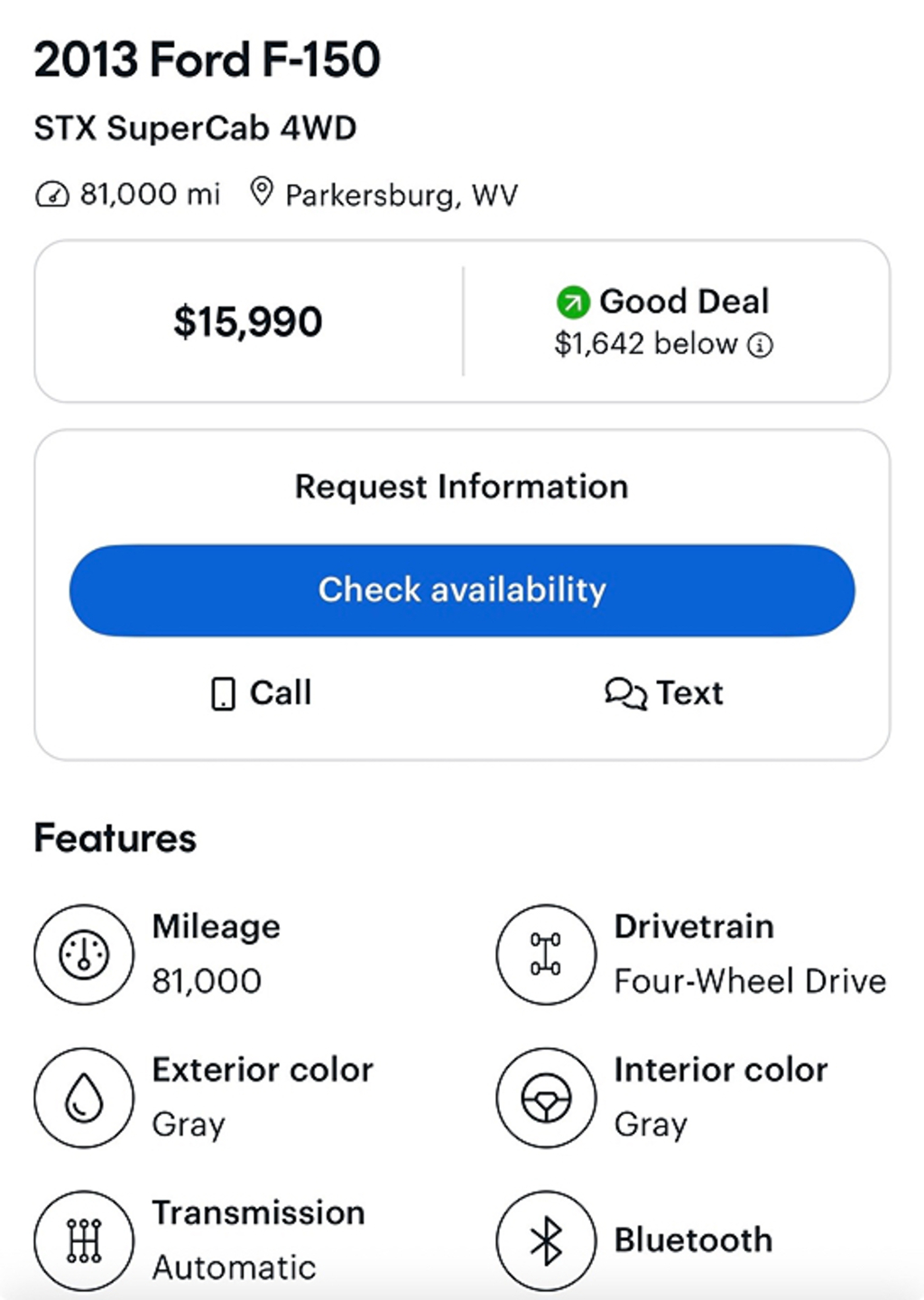Click the Request Information heading
Image resolution: width=924 pixels, height=1300 pixels.
point(462,487)
